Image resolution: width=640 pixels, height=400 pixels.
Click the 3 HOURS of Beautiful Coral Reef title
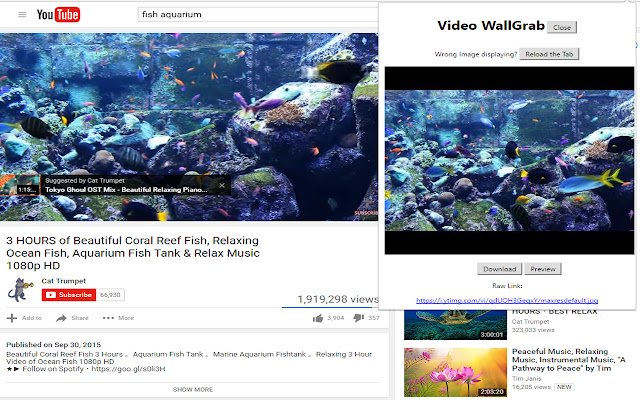[x=133, y=253]
